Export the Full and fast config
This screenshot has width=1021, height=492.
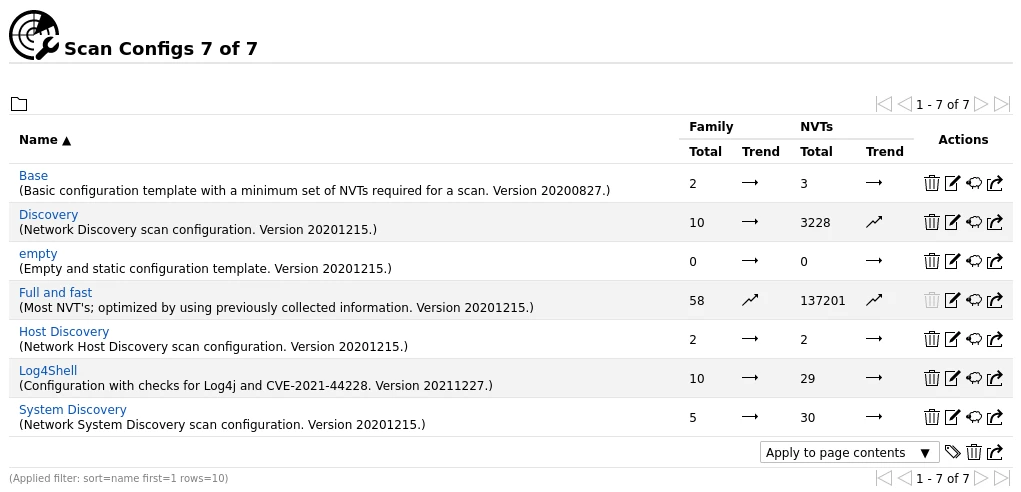(995, 300)
